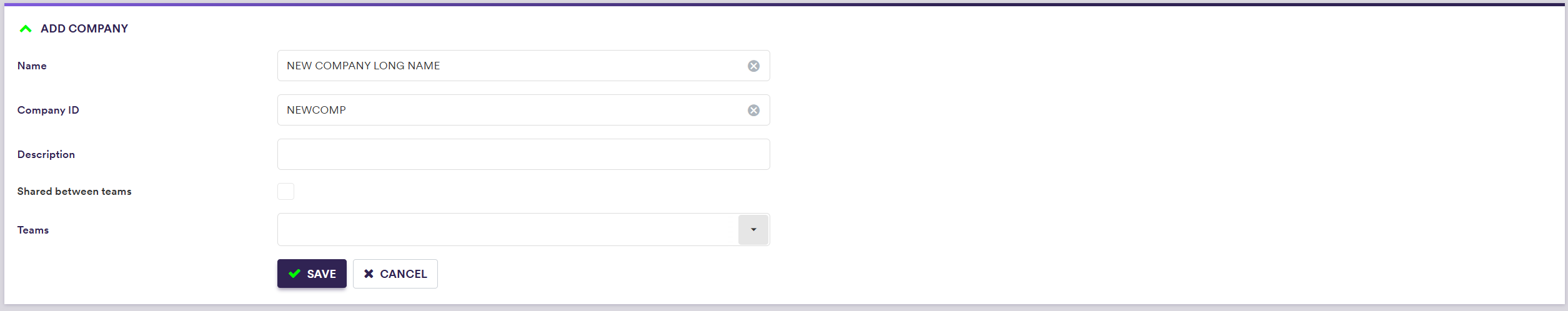
Task: Clear the Name field with its X icon
Action: click(x=753, y=66)
